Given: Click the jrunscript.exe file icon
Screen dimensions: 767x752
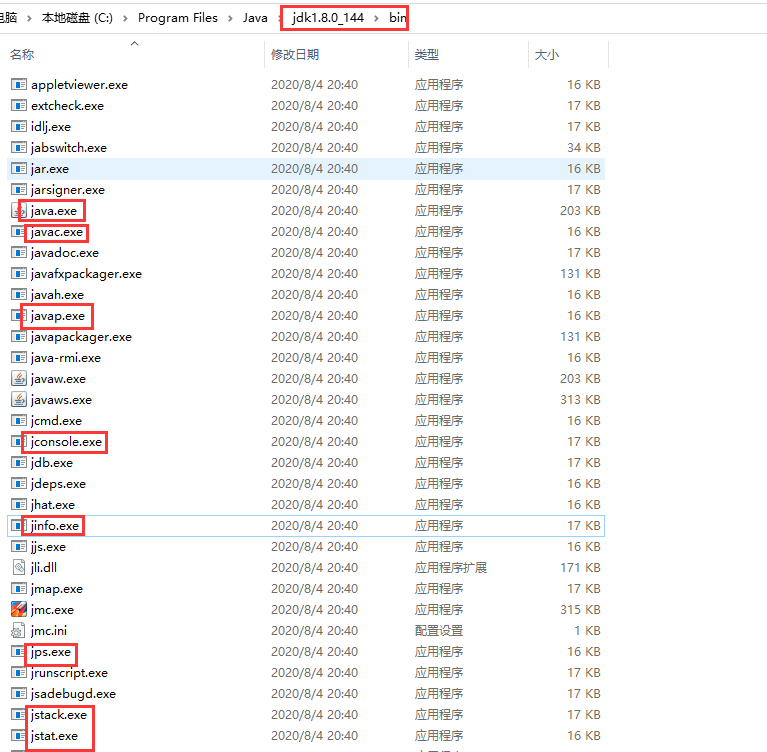Looking at the screenshot, I should 19,673.
